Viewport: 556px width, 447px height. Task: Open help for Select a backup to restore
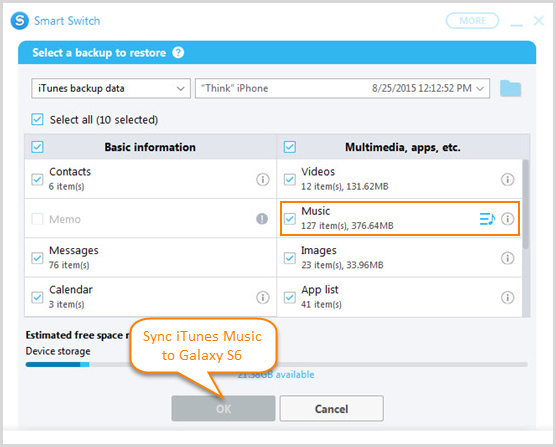click(178, 52)
